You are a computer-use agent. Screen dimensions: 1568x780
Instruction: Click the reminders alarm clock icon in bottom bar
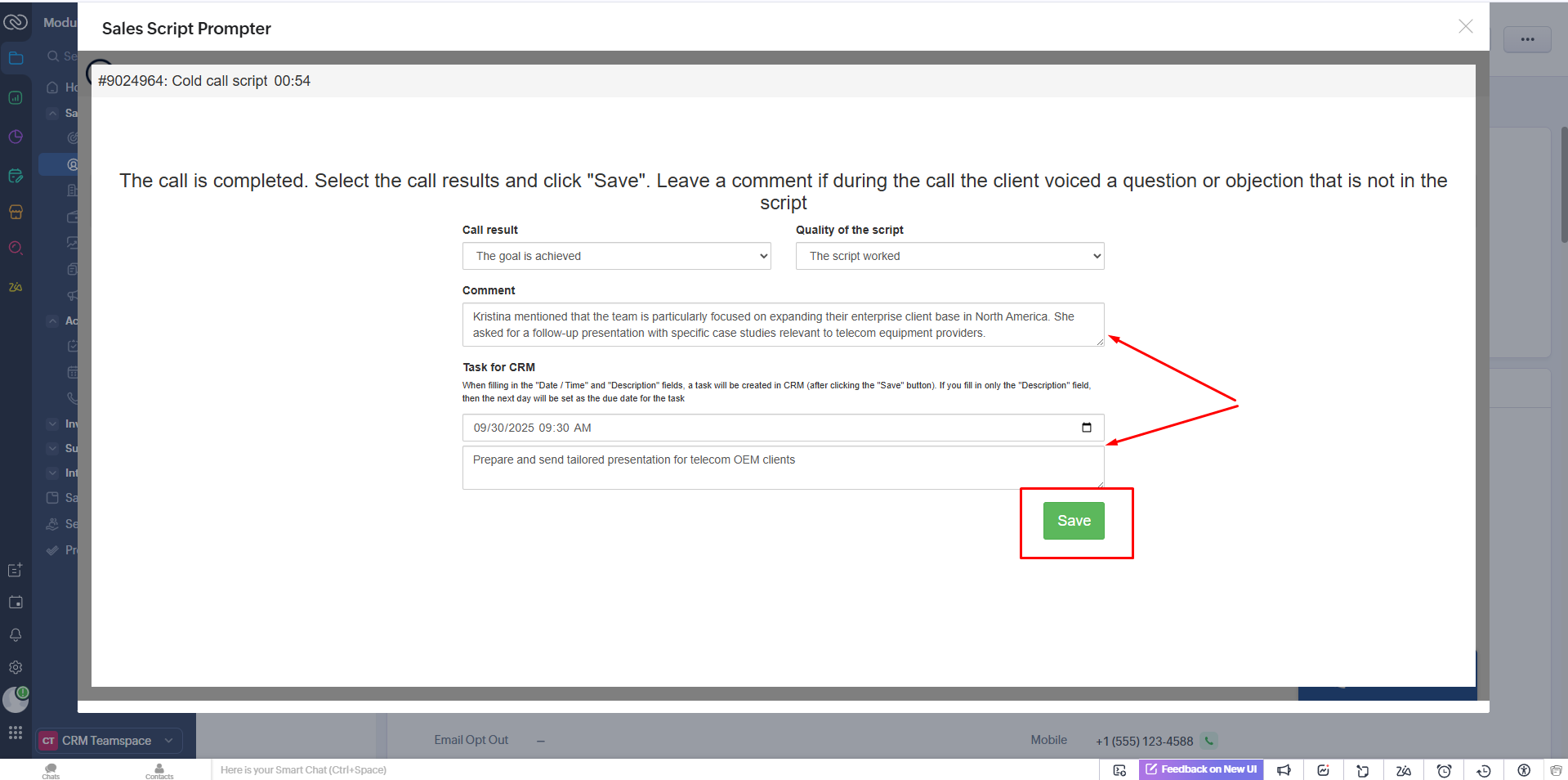[1444, 770]
